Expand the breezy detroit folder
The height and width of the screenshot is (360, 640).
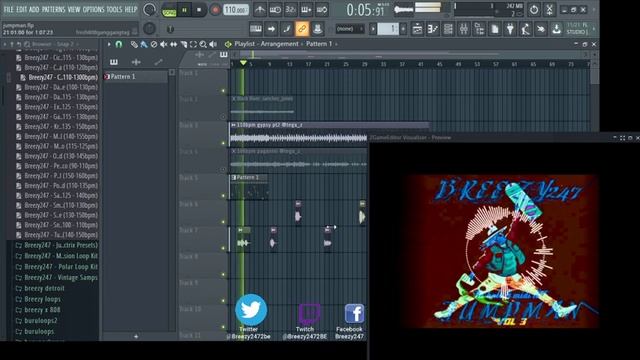click(40, 288)
